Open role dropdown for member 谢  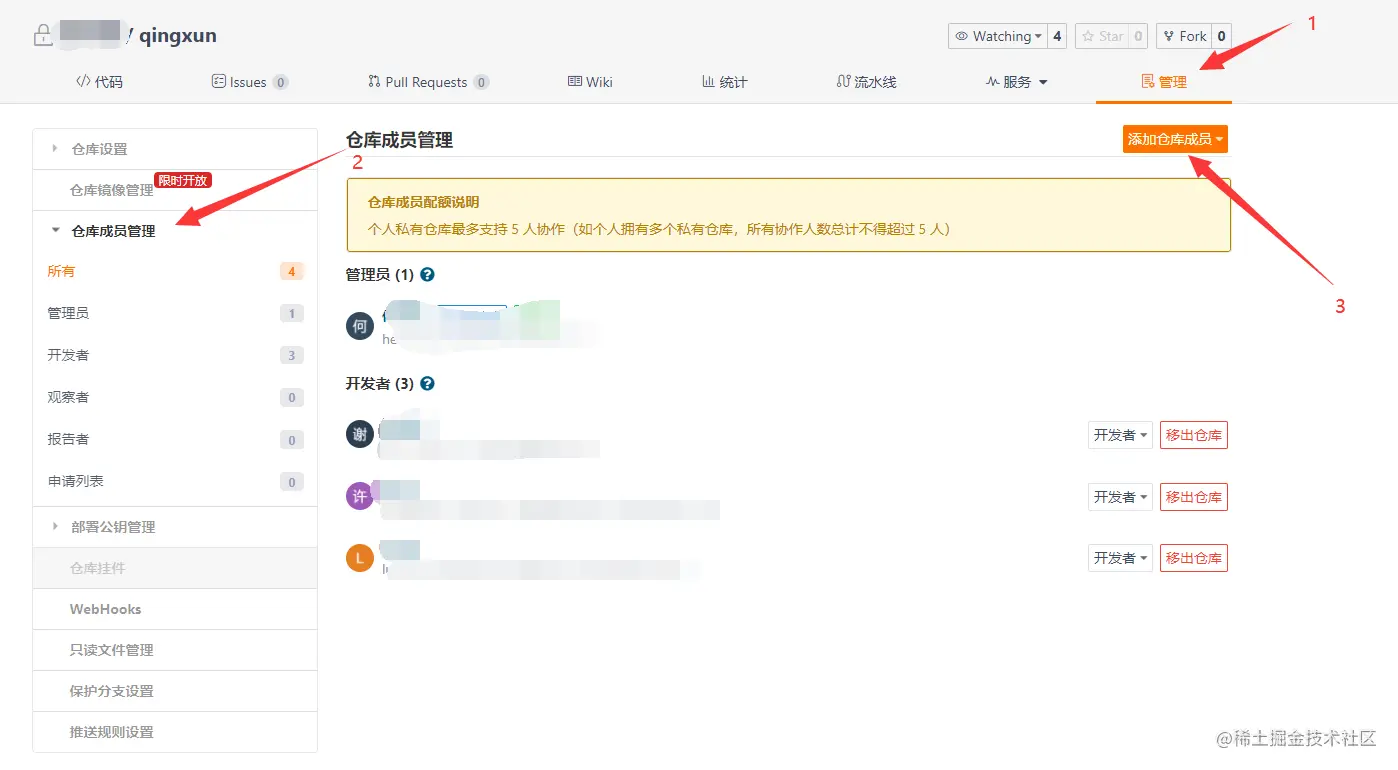click(1120, 435)
